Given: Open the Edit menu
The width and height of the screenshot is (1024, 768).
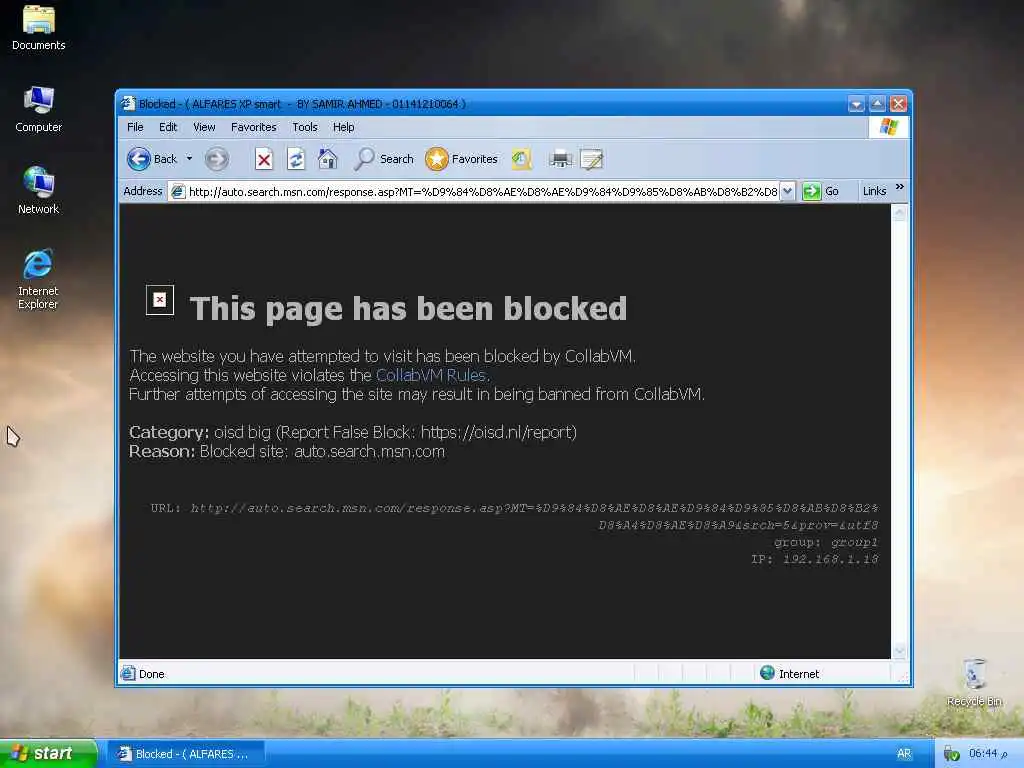Looking at the screenshot, I should click(168, 127).
